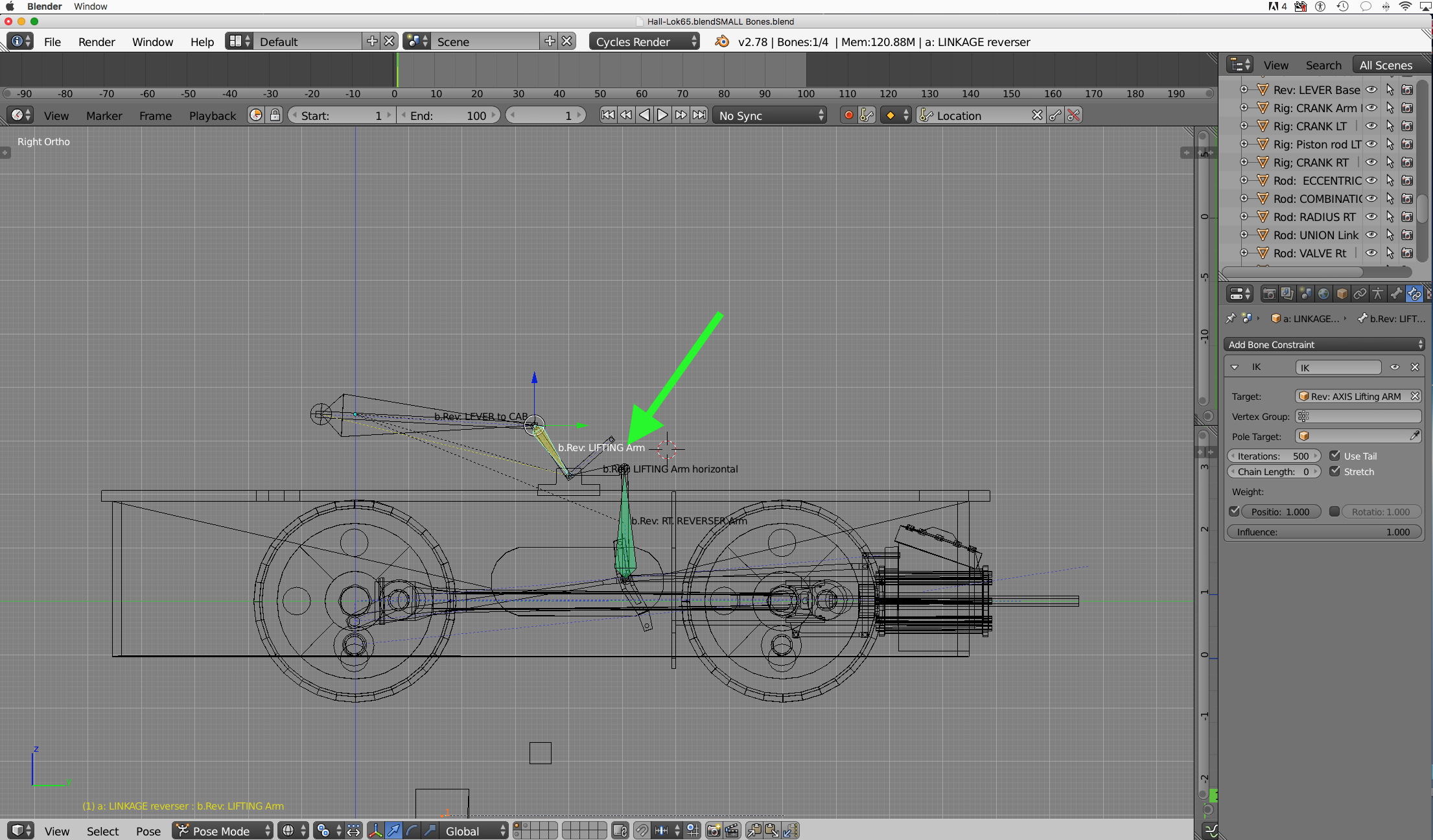Viewport: 1433px width, 840px height.
Task: Jump to the last frame
Action: coord(699,115)
